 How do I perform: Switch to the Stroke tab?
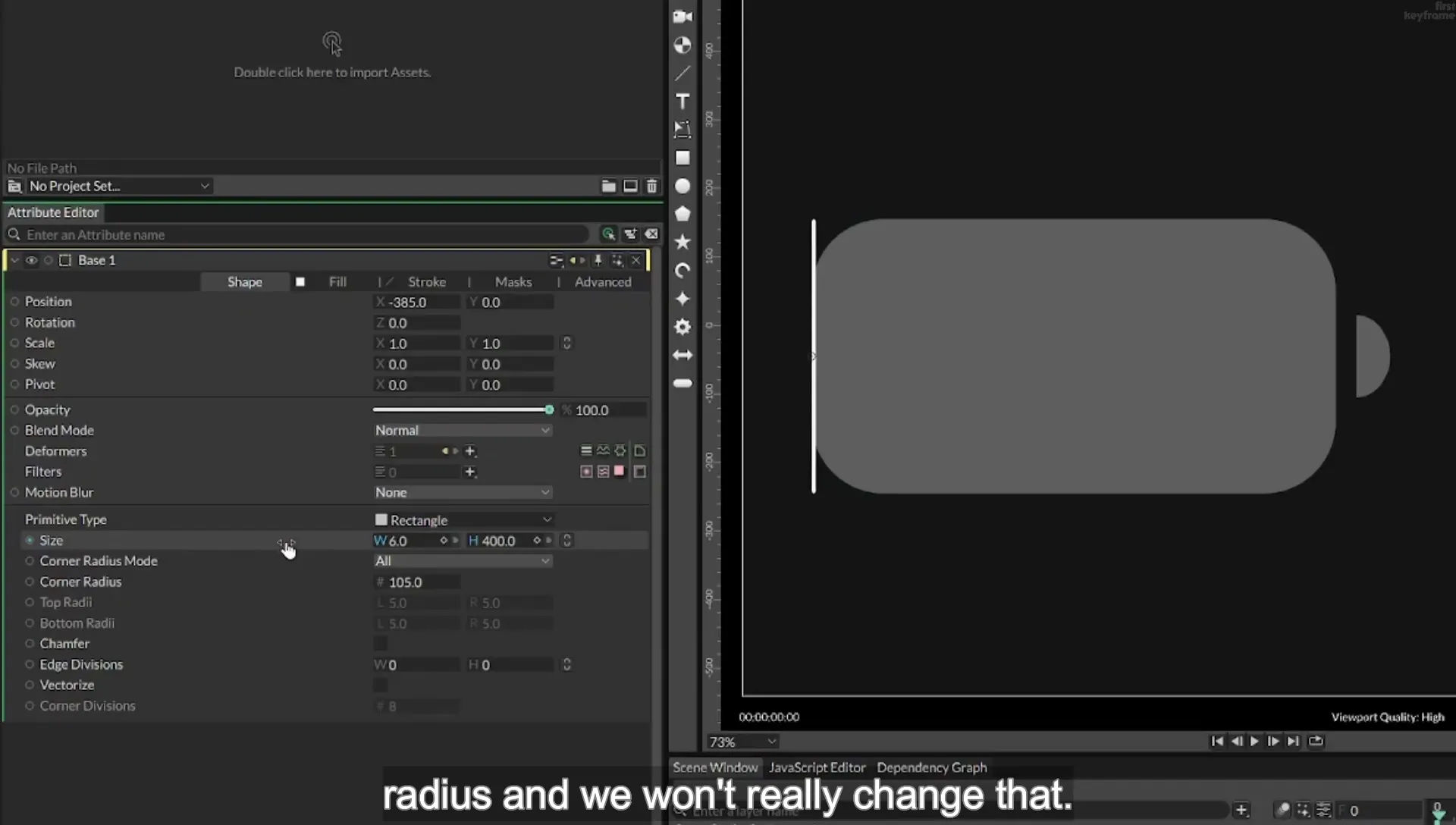(x=427, y=281)
